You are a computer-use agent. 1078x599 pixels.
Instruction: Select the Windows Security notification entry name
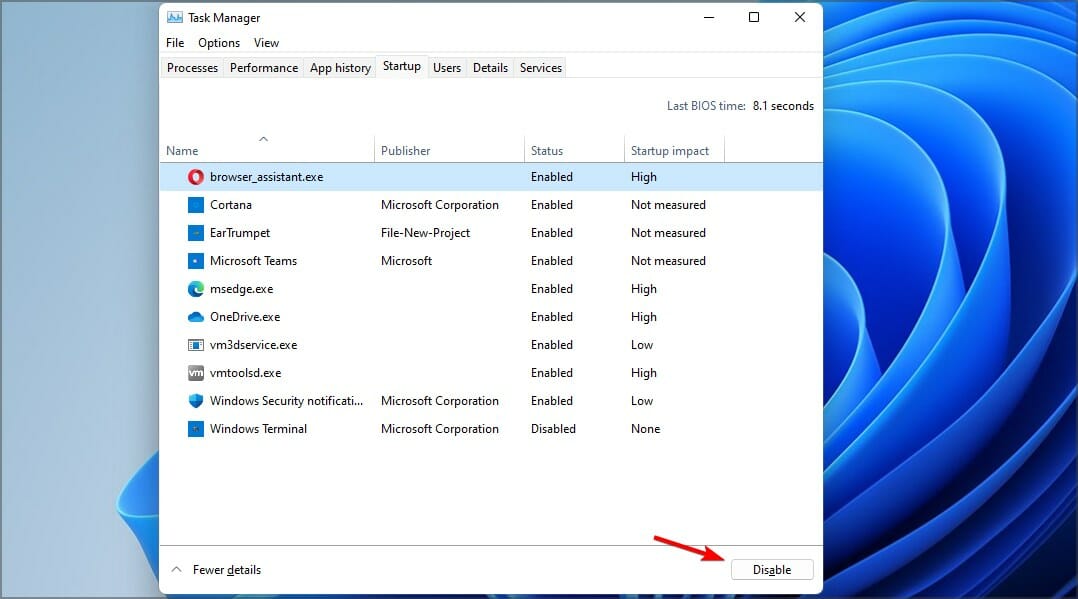coord(286,401)
